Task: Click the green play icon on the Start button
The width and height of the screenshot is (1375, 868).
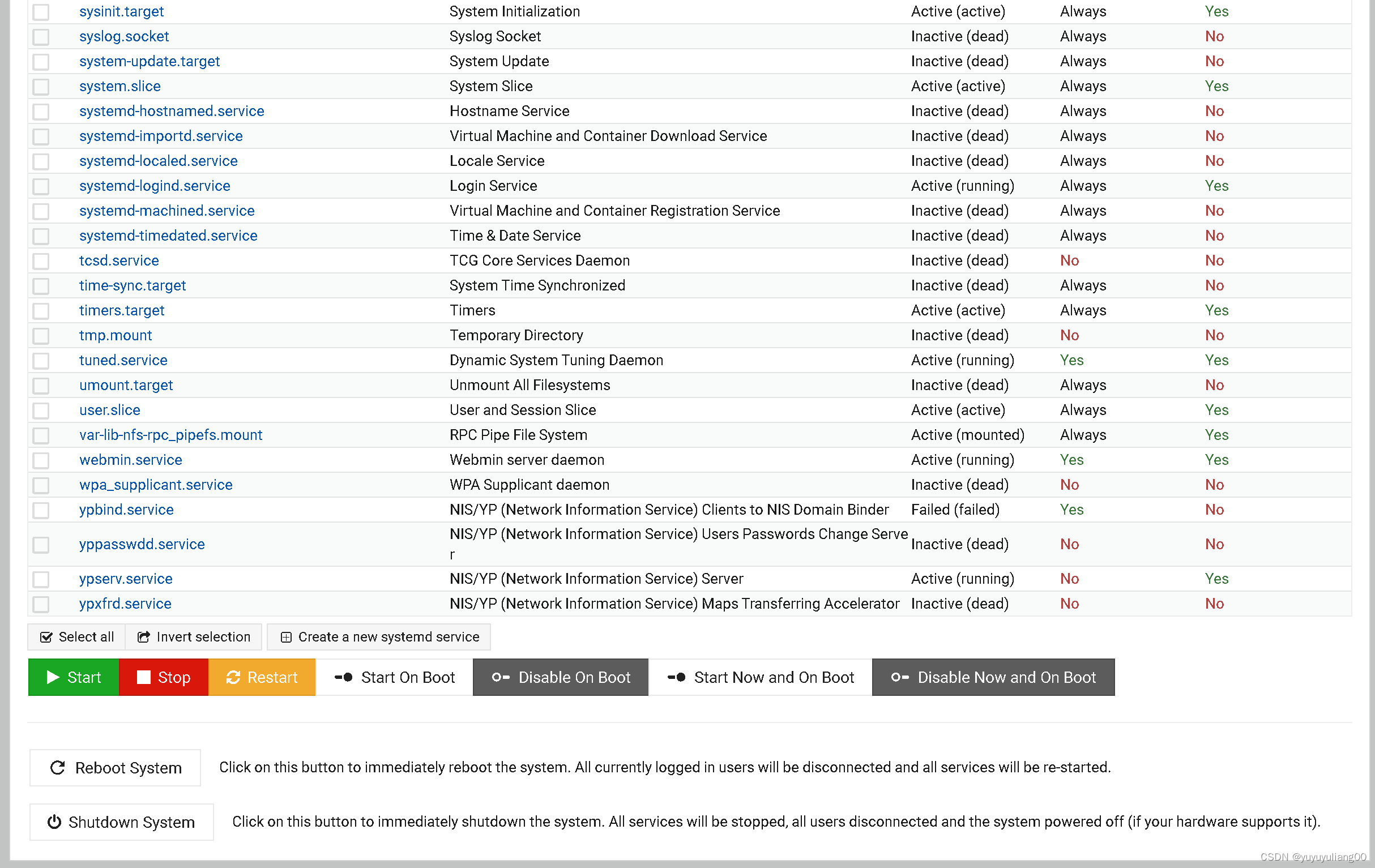Action: [54, 677]
